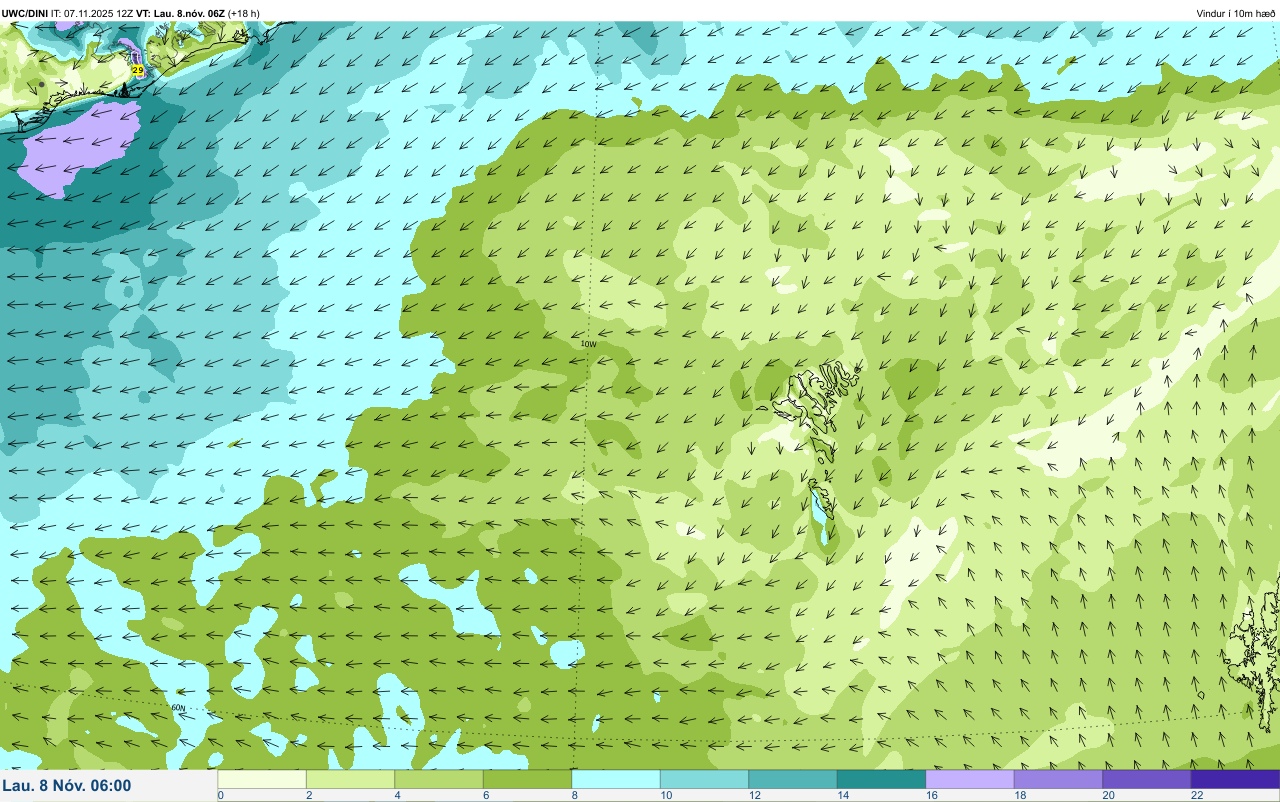
Task: Click the 18–20 m/s purple legend swatch
Action: click(x=1058, y=779)
